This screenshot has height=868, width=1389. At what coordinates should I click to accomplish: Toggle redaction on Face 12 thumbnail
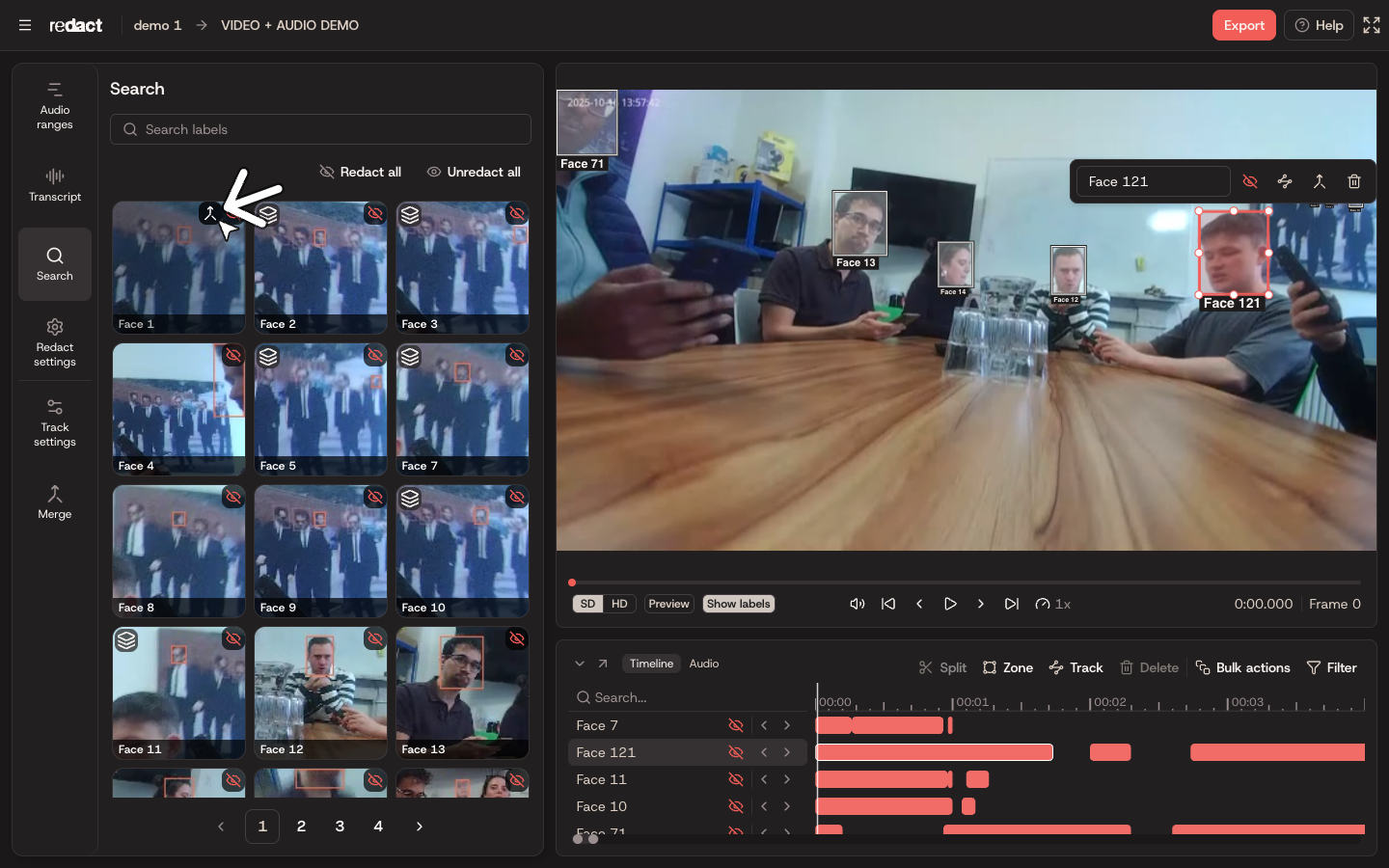pos(374,638)
